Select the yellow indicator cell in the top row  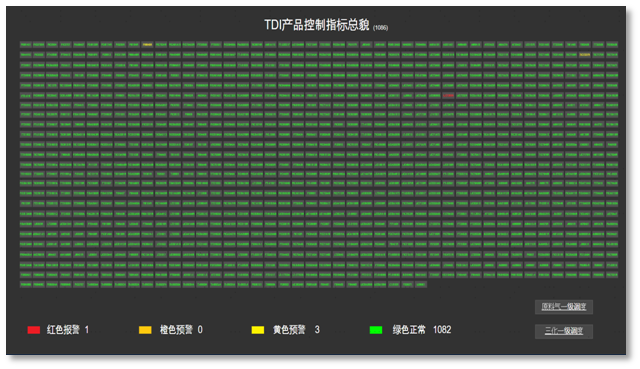click(147, 44)
